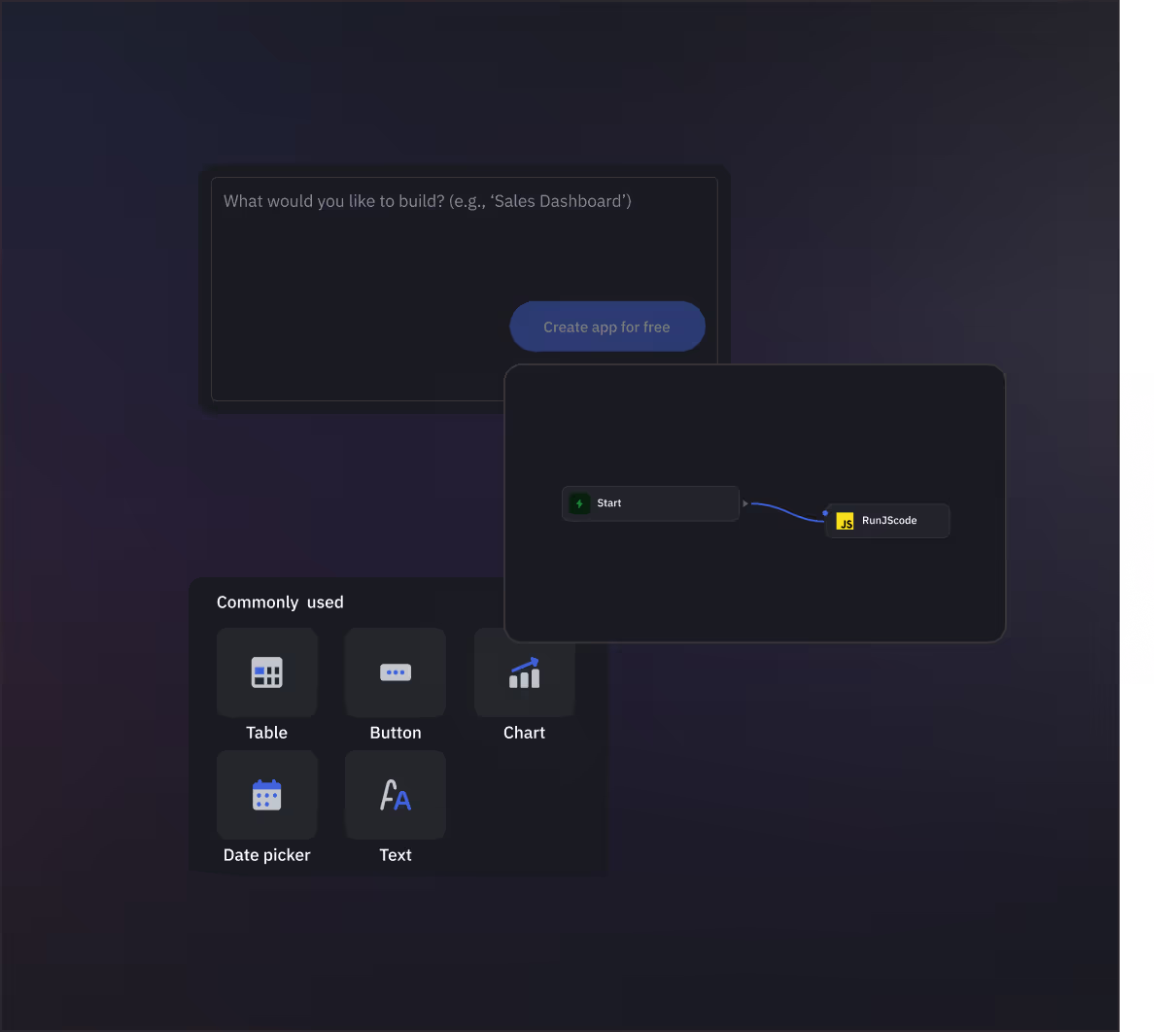Click the 'Commonly used' section heading
The height and width of the screenshot is (1032, 1176).
click(280, 602)
